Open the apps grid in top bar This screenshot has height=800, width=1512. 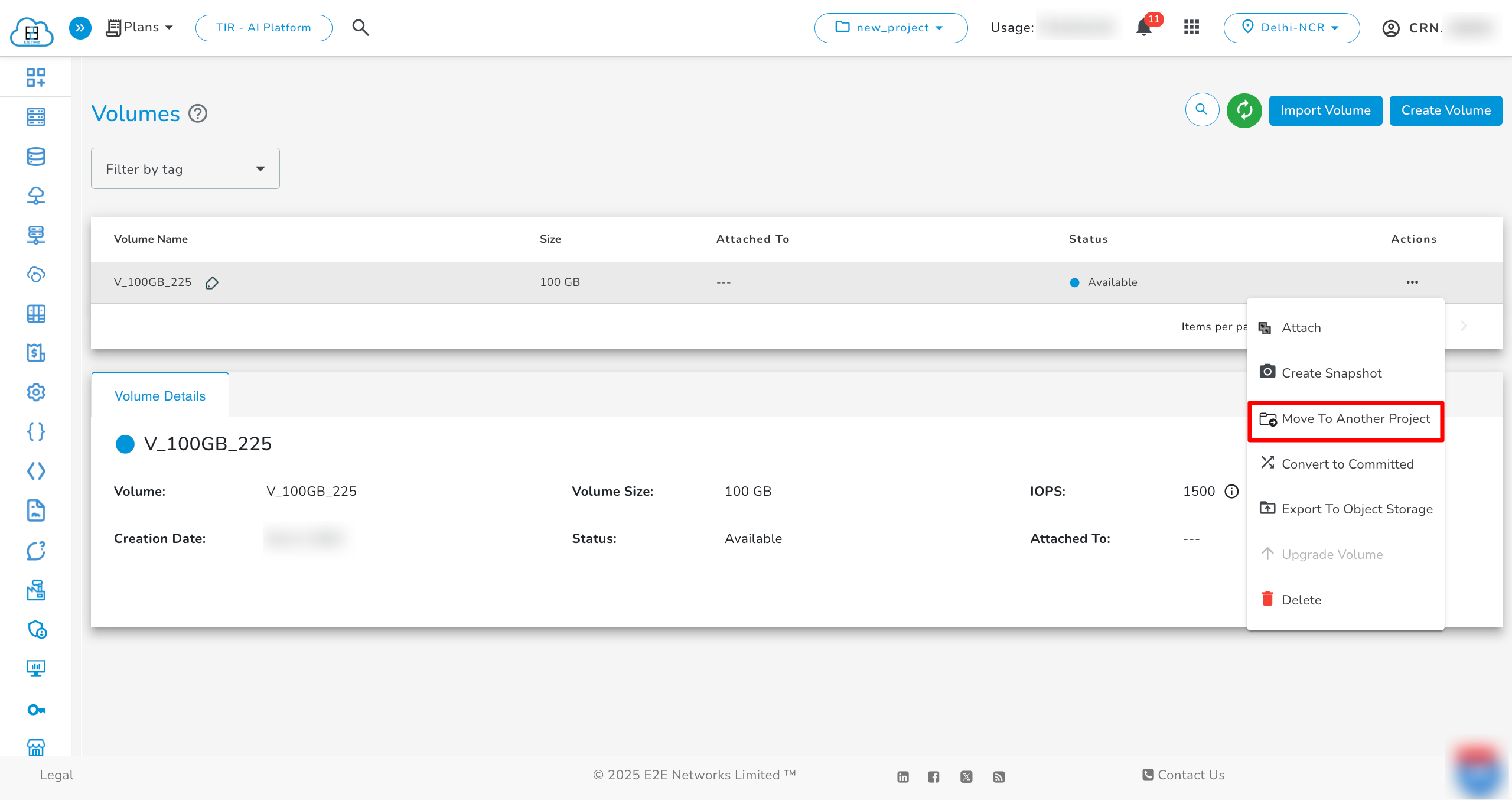pyautogui.click(x=1192, y=27)
